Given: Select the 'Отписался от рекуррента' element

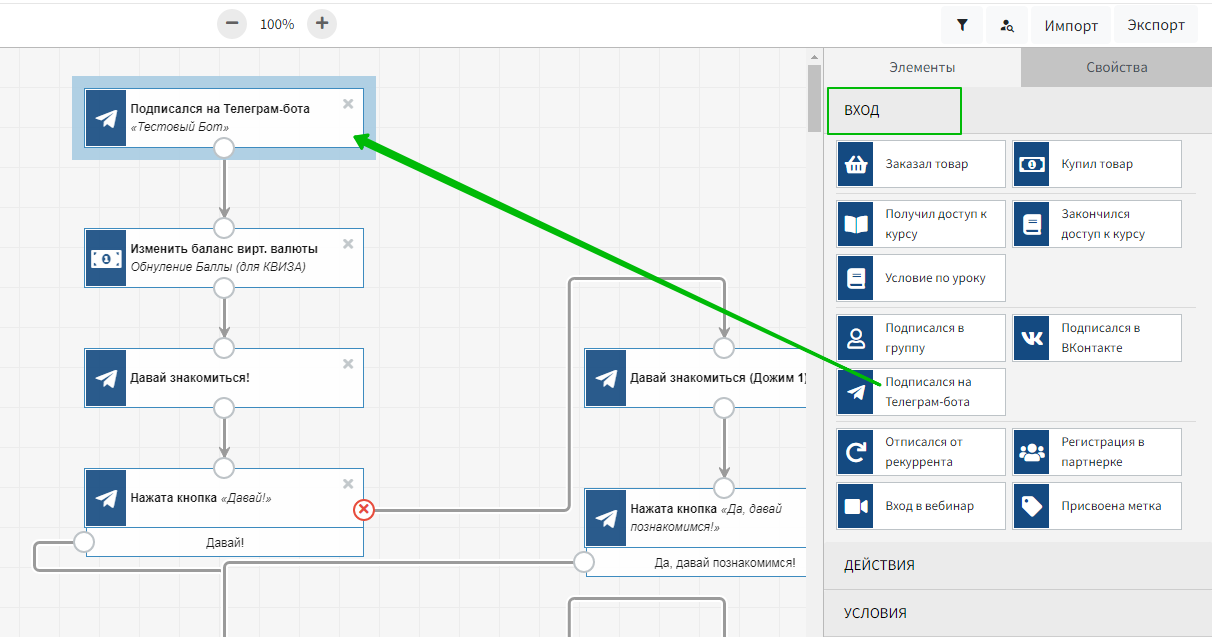Looking at the screenshot, I should point(921,452).
